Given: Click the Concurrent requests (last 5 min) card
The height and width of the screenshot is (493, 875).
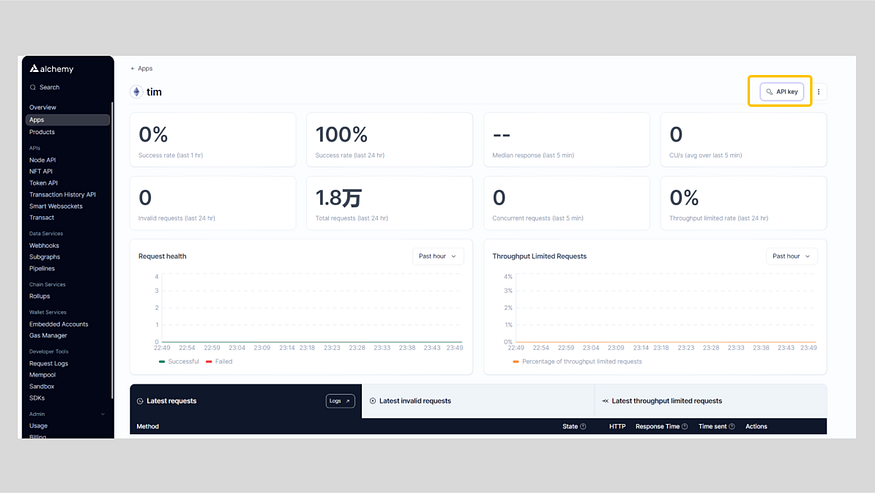Looking at the screenshot, I should click(566, 203).
